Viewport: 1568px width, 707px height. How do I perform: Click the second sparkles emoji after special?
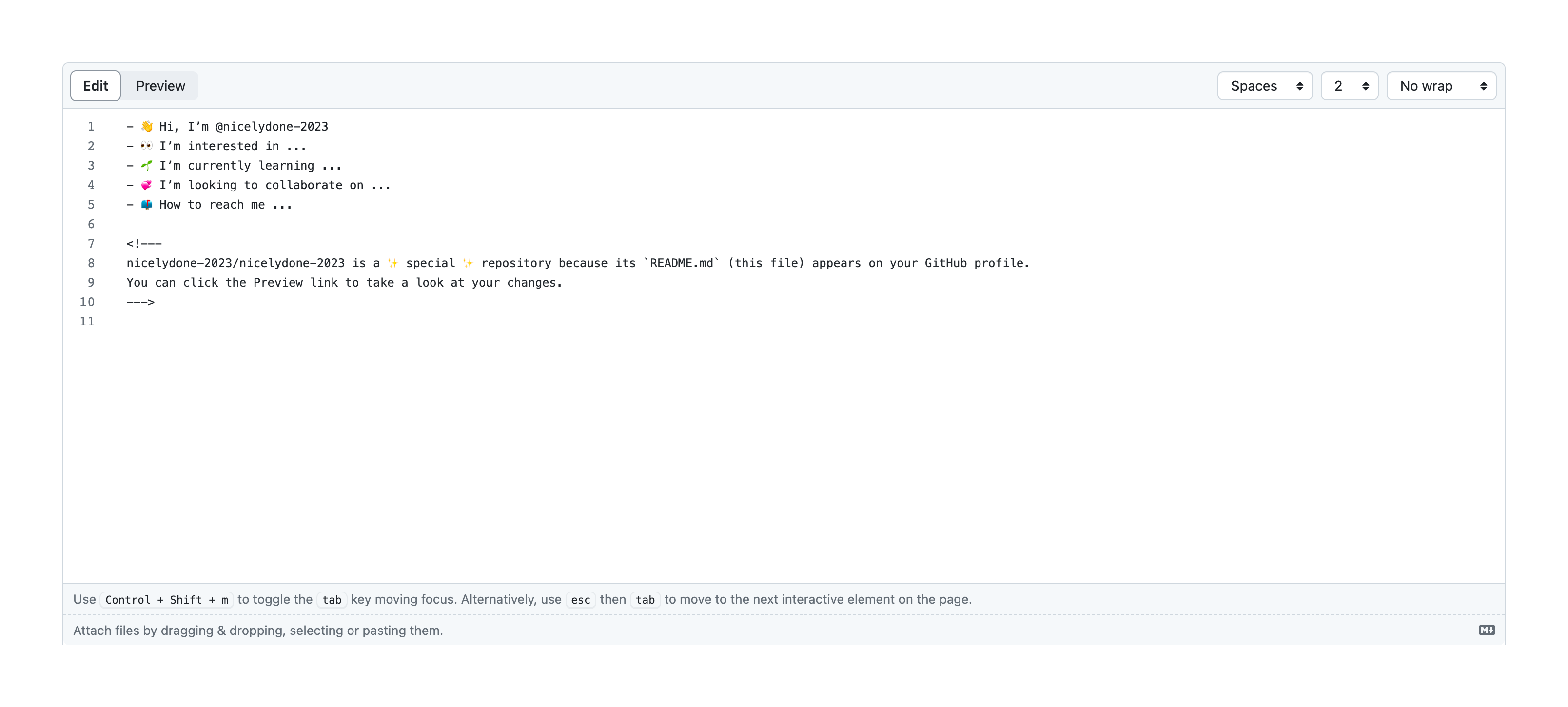(468, 263)
